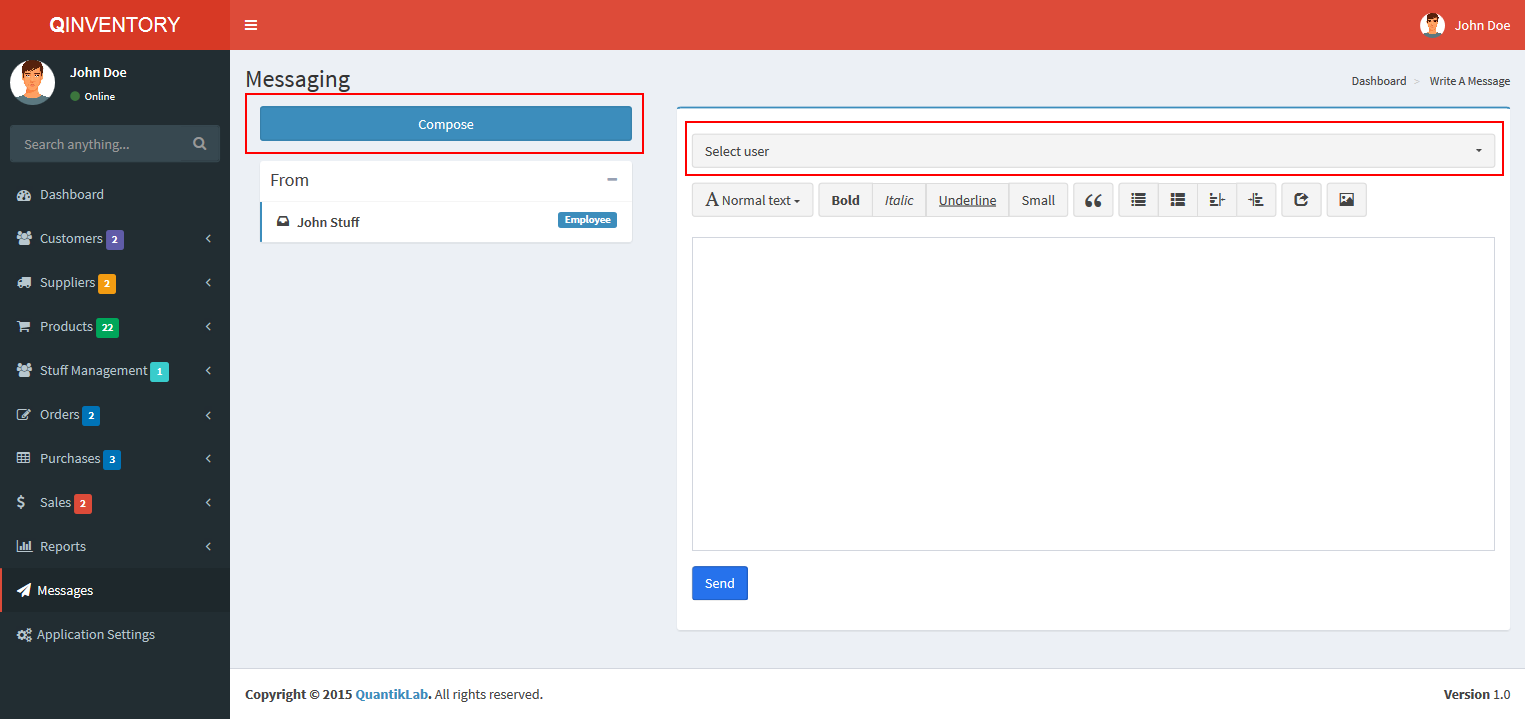This screenshot has height=719, width=1525.
Task: Click the Products cart icon
Action: (24, 327)
